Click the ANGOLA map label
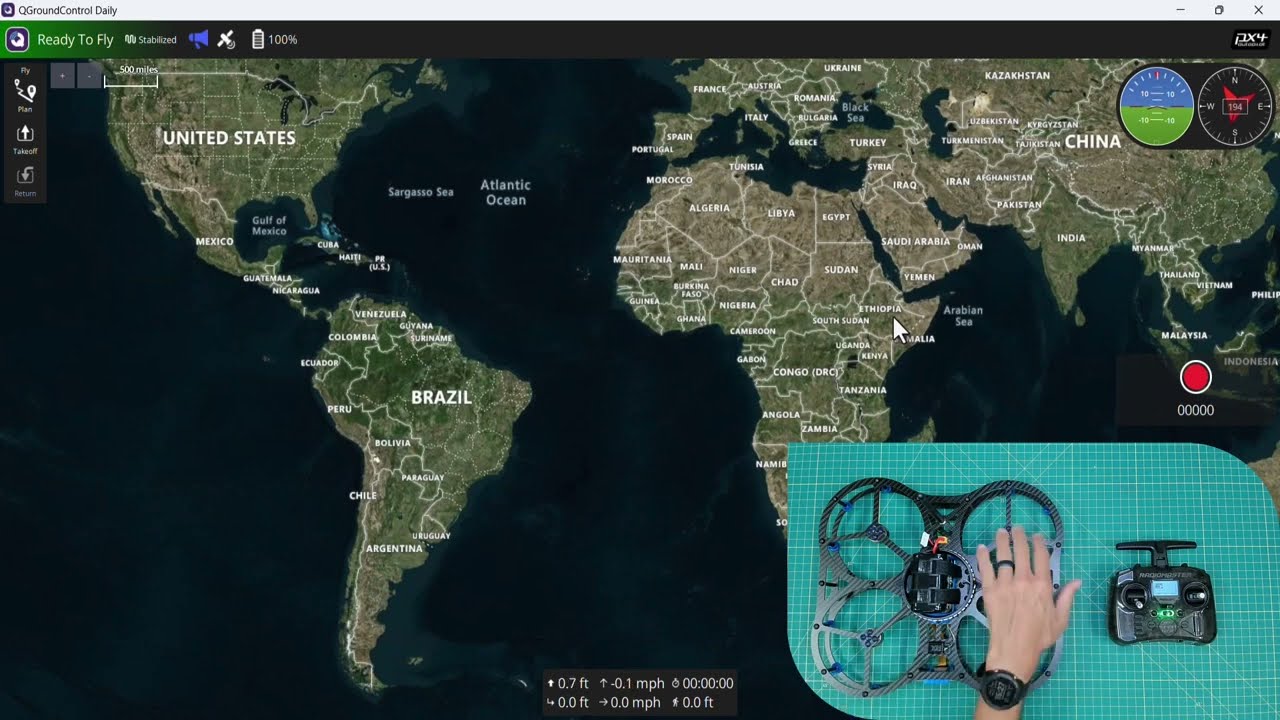1280x720 pixels. pyautogui.click(x=782, y=414)
